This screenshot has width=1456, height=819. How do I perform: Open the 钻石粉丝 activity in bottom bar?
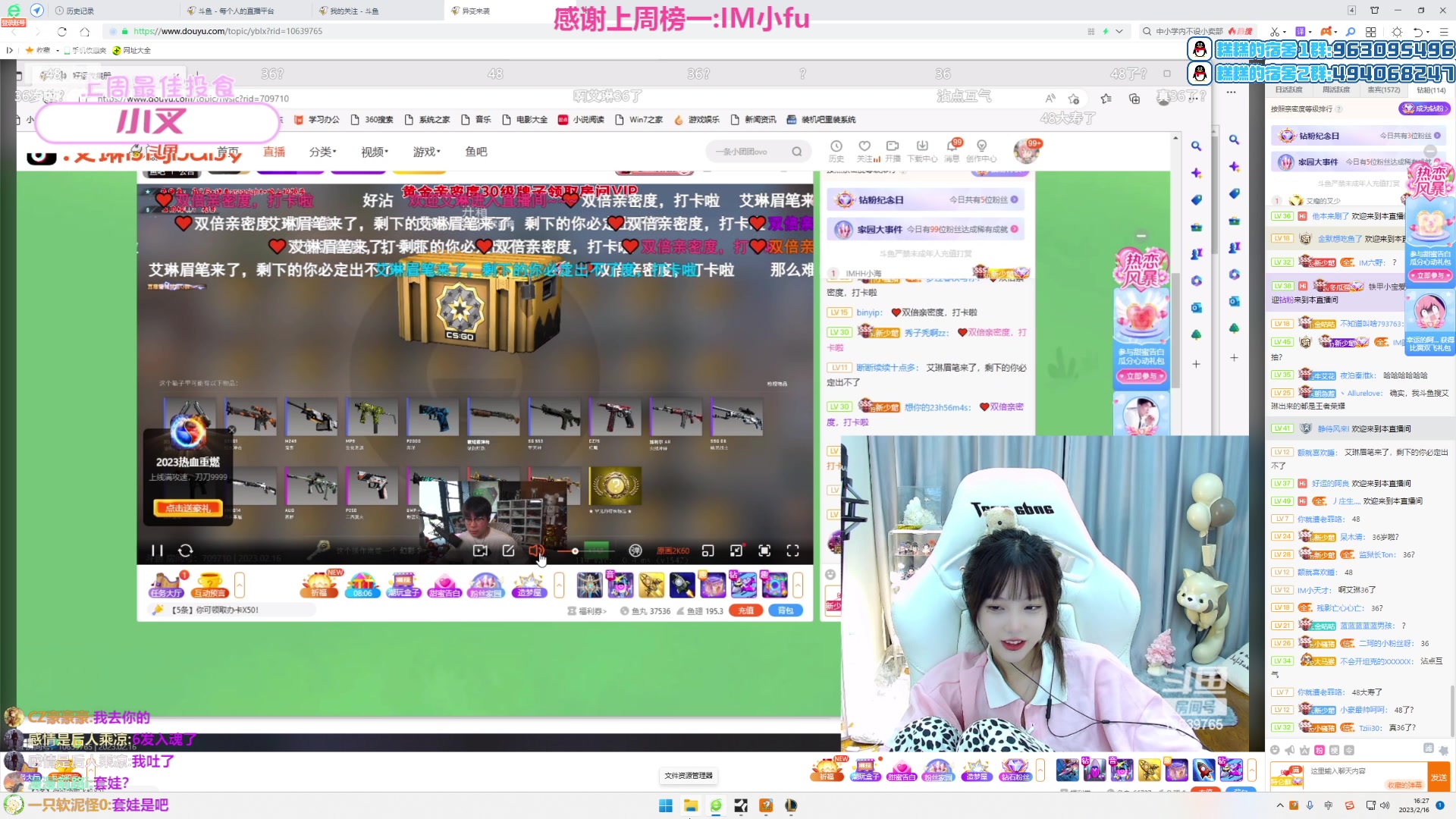pos(1015,770)
